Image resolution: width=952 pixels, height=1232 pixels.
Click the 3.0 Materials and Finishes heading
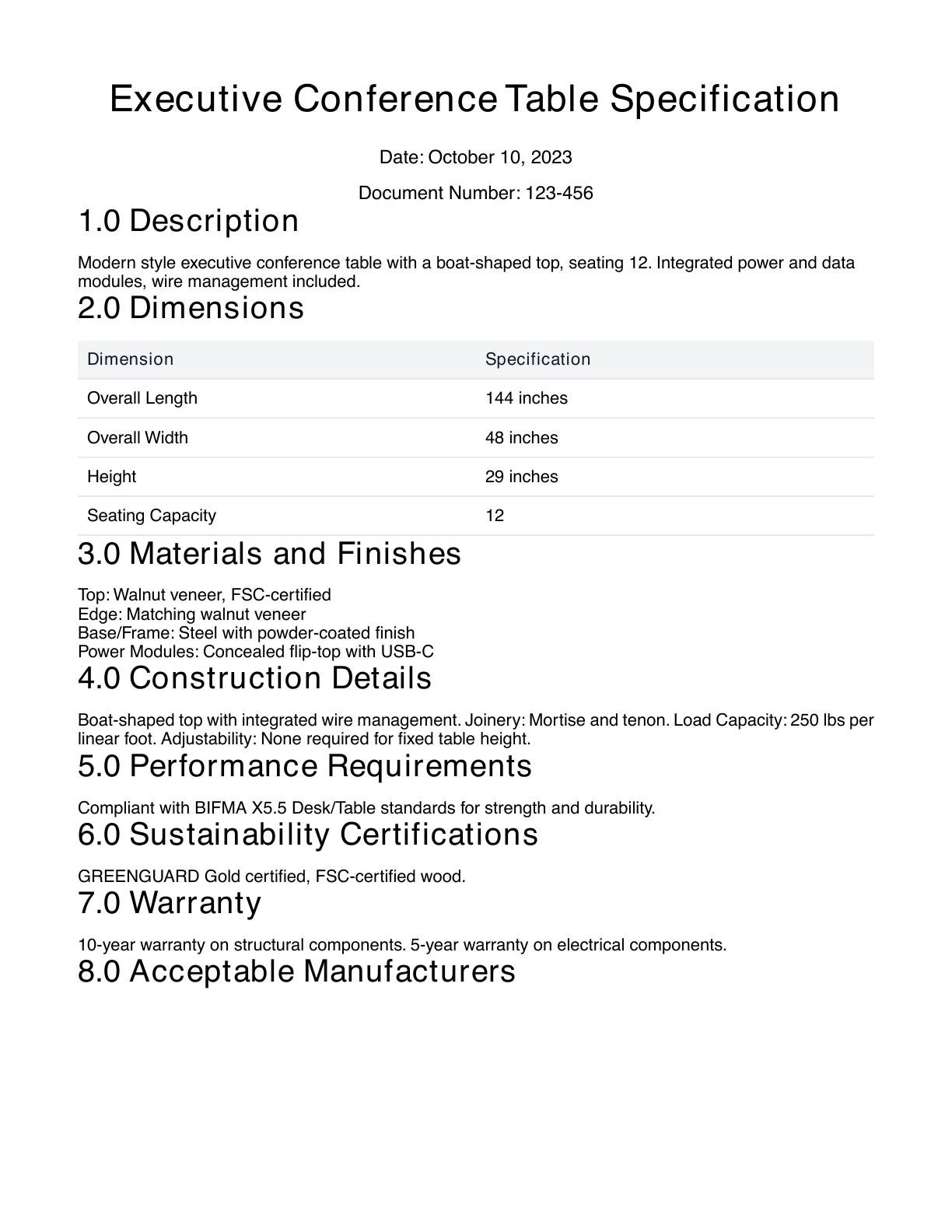pos(269,554)
